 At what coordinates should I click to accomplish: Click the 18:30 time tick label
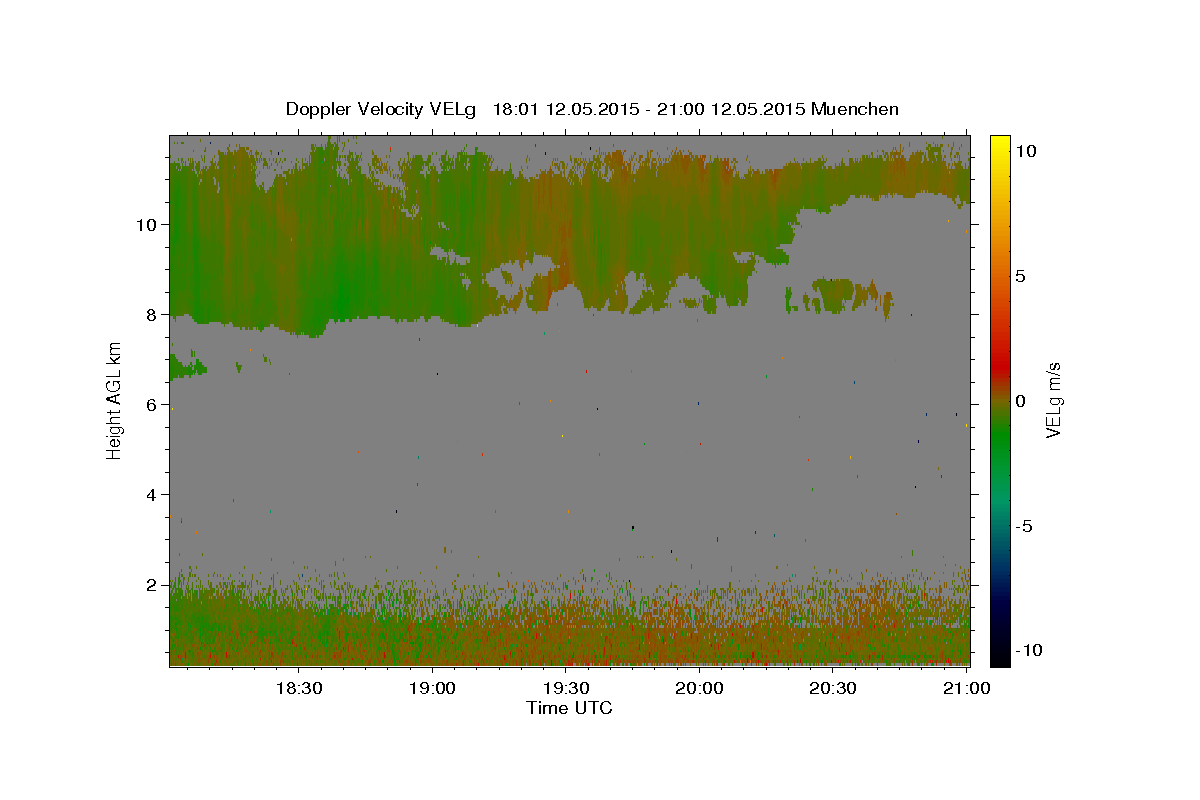point(298,688)
